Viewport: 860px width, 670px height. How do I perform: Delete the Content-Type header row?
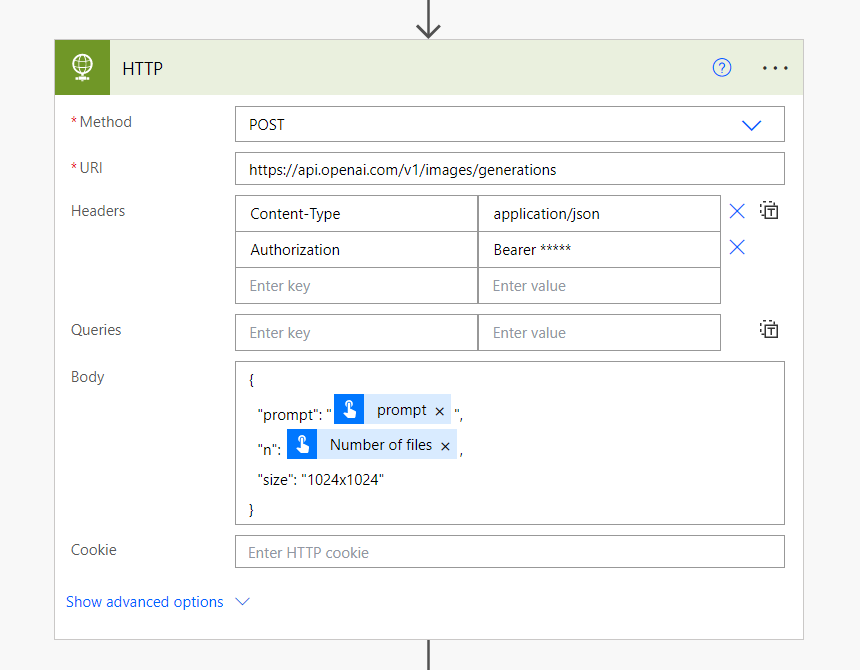pyautogui.click(x=737, y=211)
